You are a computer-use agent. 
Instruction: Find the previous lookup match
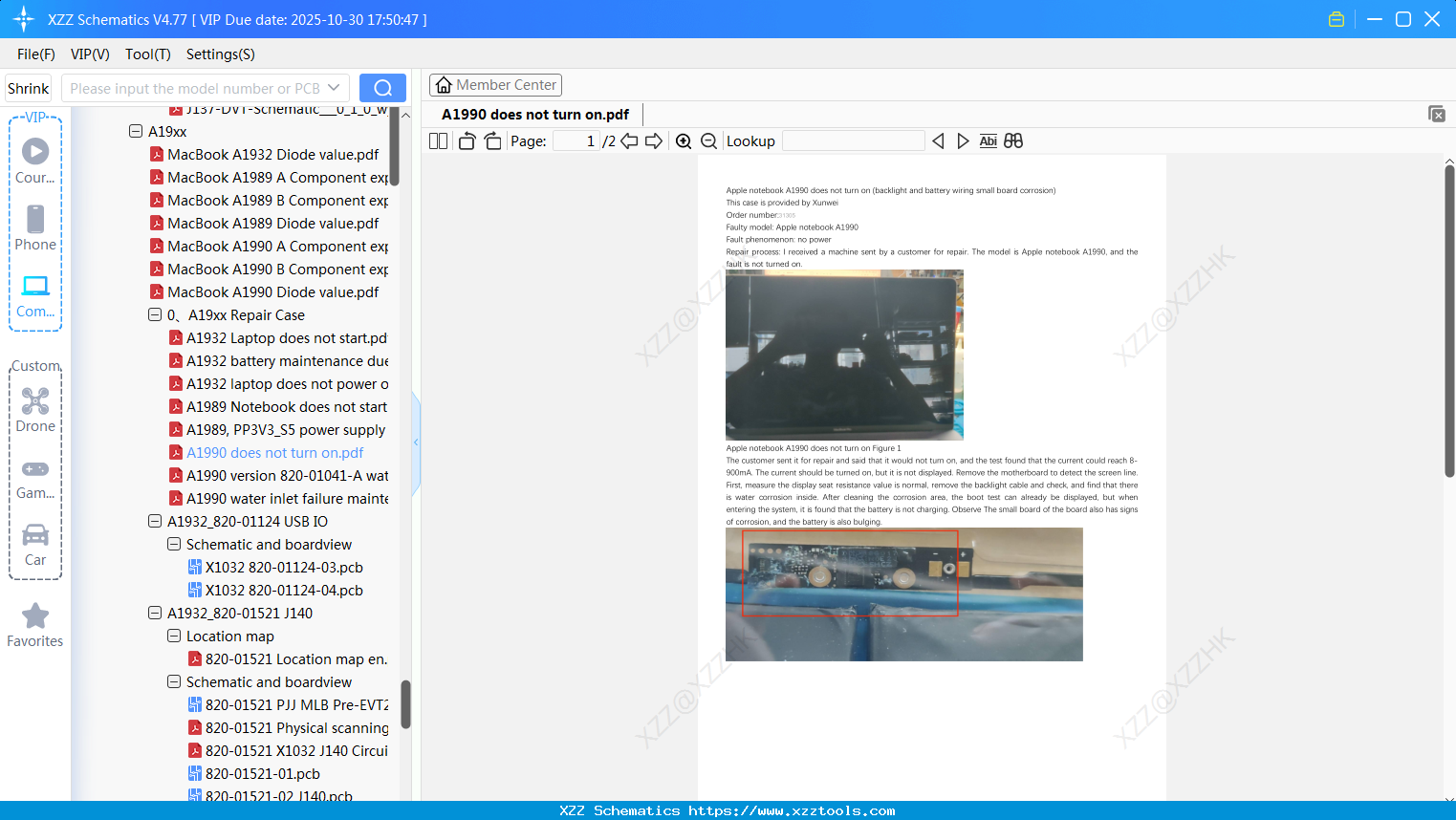click(938, 141)
